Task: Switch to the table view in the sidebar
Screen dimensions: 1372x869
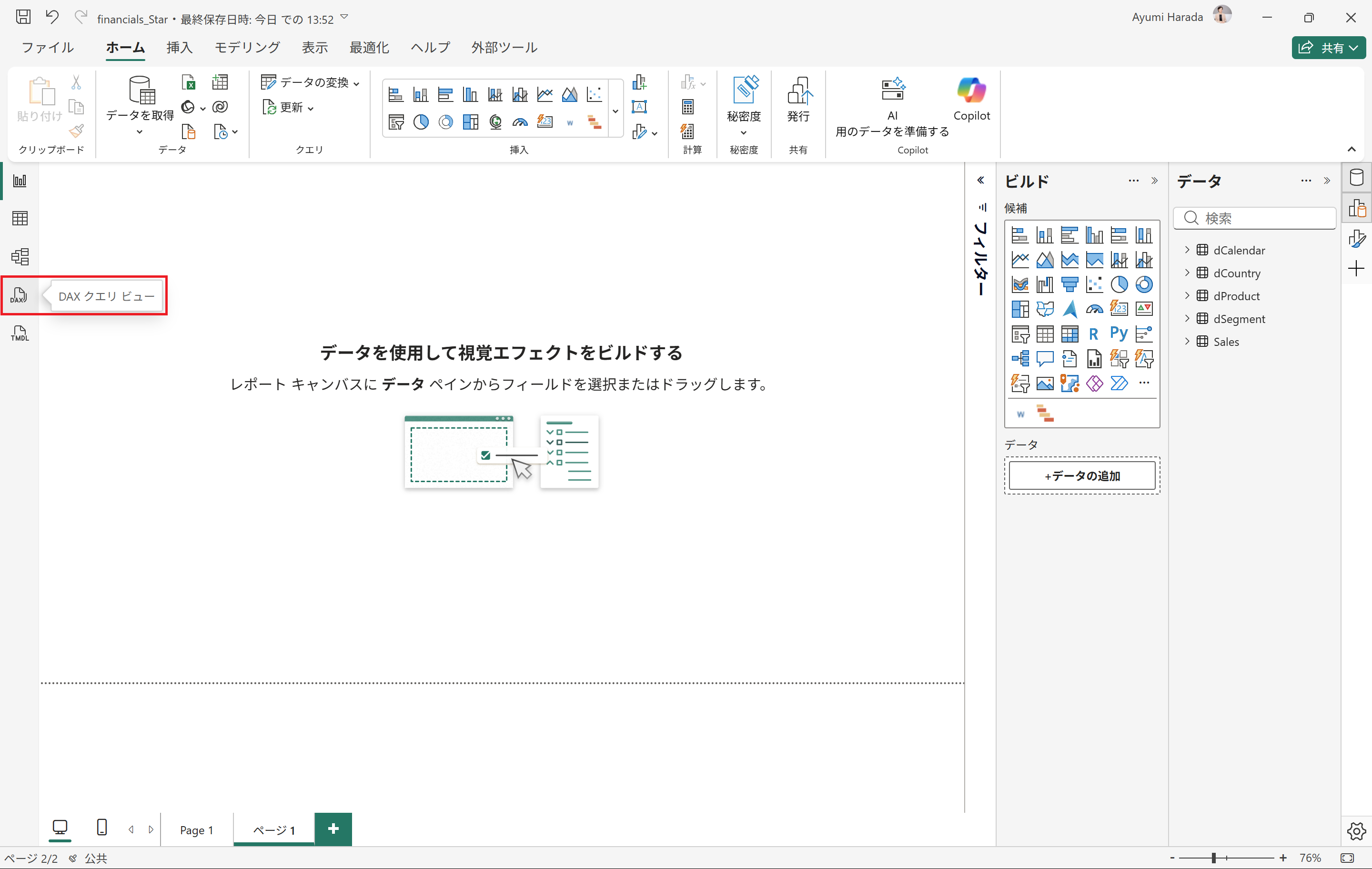Action: [x=20, y=218]
